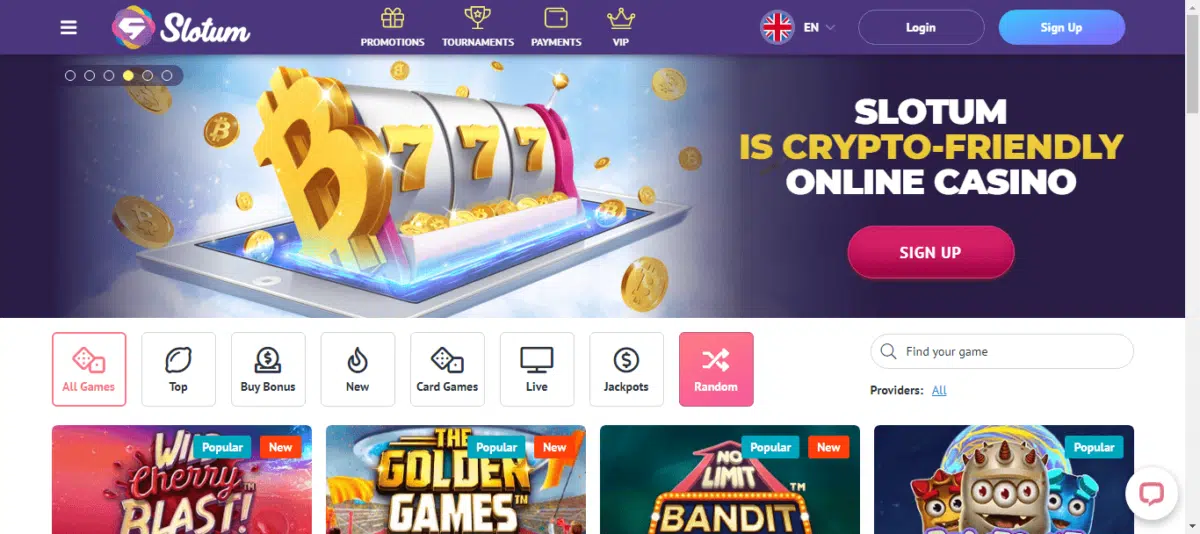This screenshot has width=1200, height=534.
Task: Expand the EN language dropdown
Action: coord(820,28)
